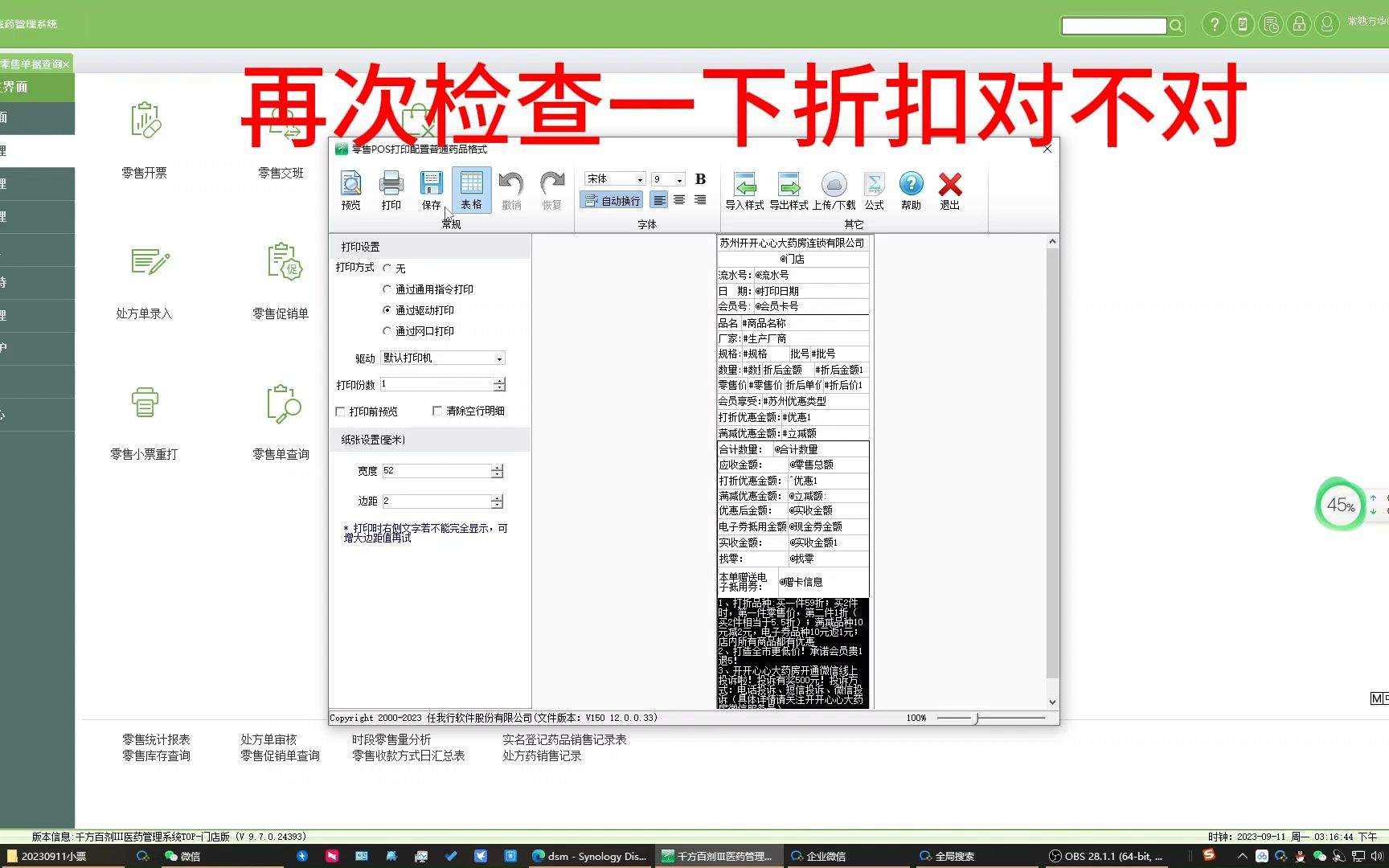Open 零售库存查询 link

click(156, 755)
